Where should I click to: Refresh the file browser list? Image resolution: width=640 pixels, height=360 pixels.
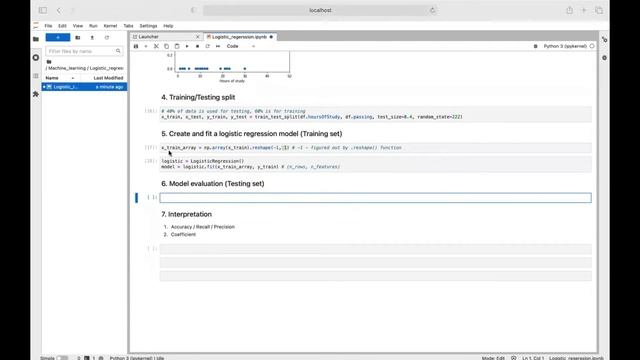[107, 38]
